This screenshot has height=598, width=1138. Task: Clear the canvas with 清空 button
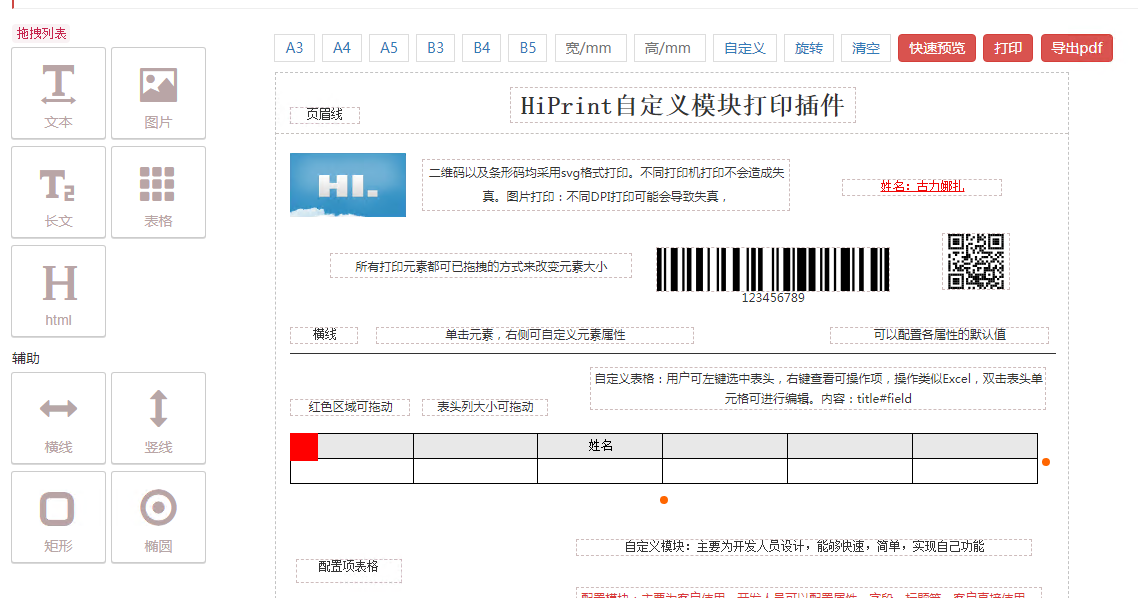[866, 48]
